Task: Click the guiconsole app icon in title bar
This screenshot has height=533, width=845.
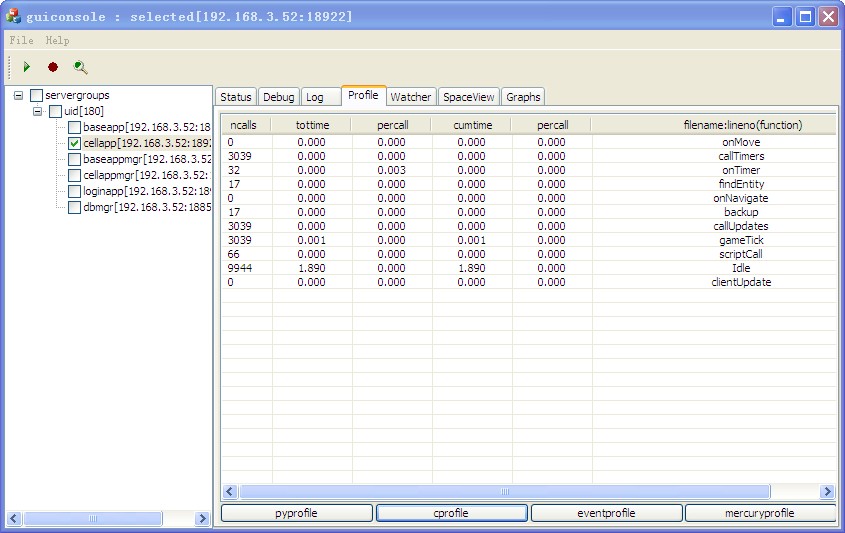Action: (x=13, y=17)
